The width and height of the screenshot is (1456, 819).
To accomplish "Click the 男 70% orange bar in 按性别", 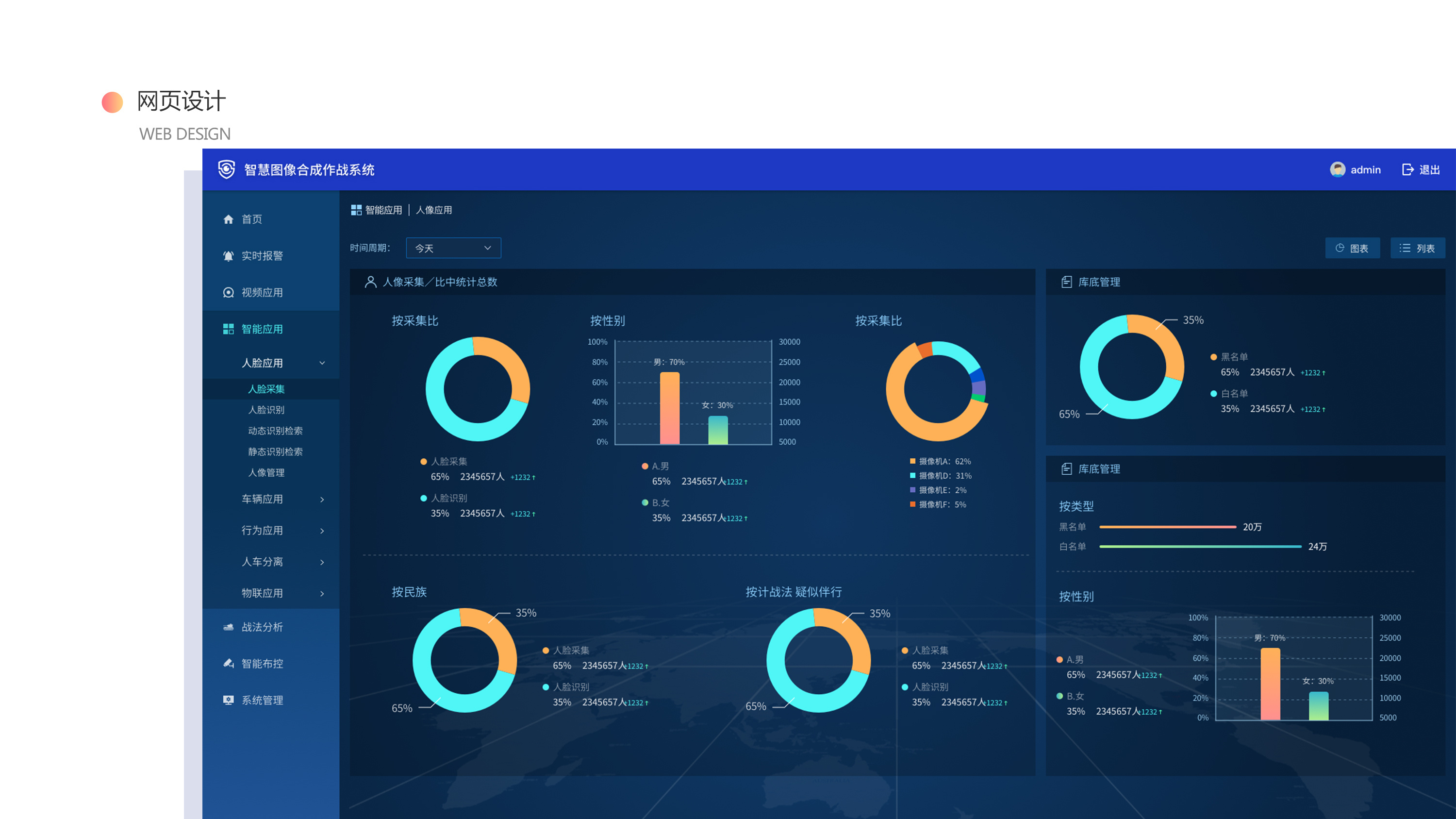I will [x=670, y=407].
